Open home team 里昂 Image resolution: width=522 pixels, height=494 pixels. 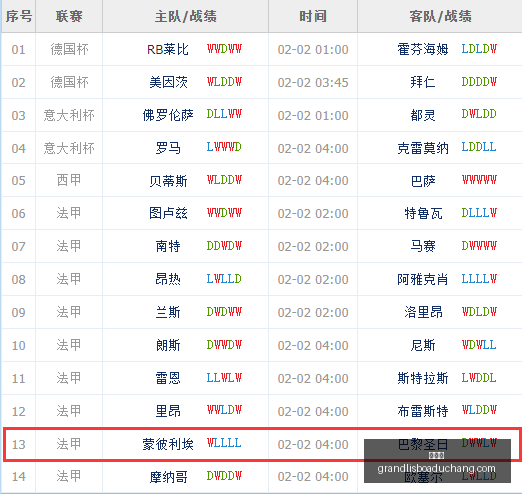[x=168, y=411]
